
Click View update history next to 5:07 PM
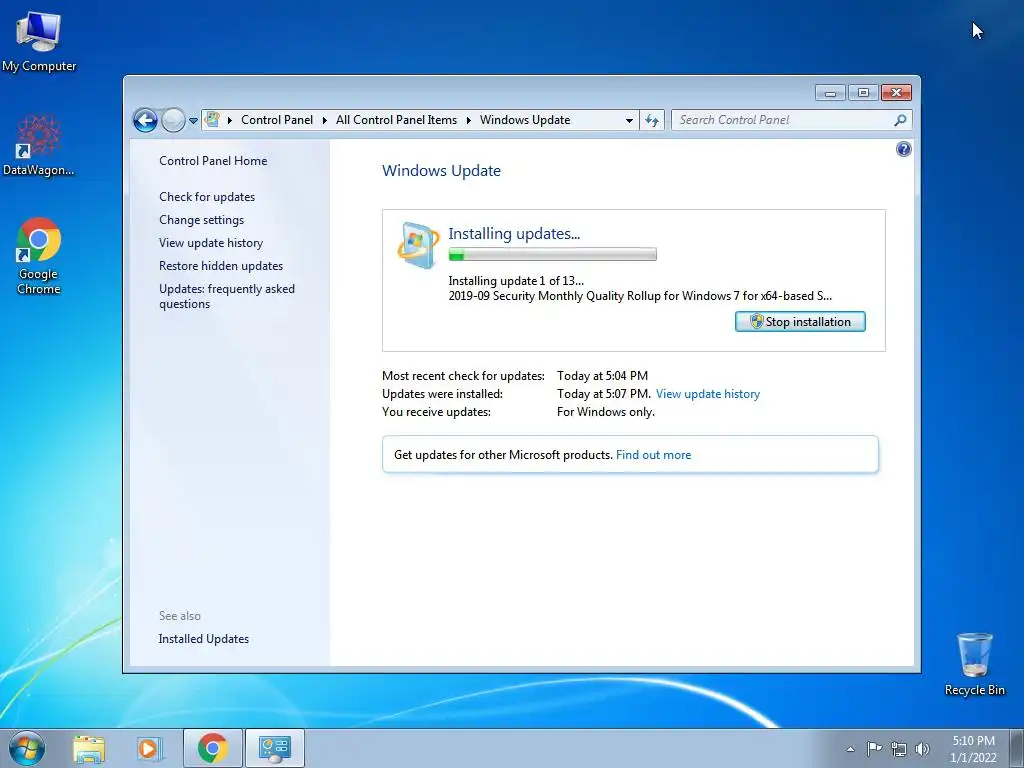tap(708, 394)
